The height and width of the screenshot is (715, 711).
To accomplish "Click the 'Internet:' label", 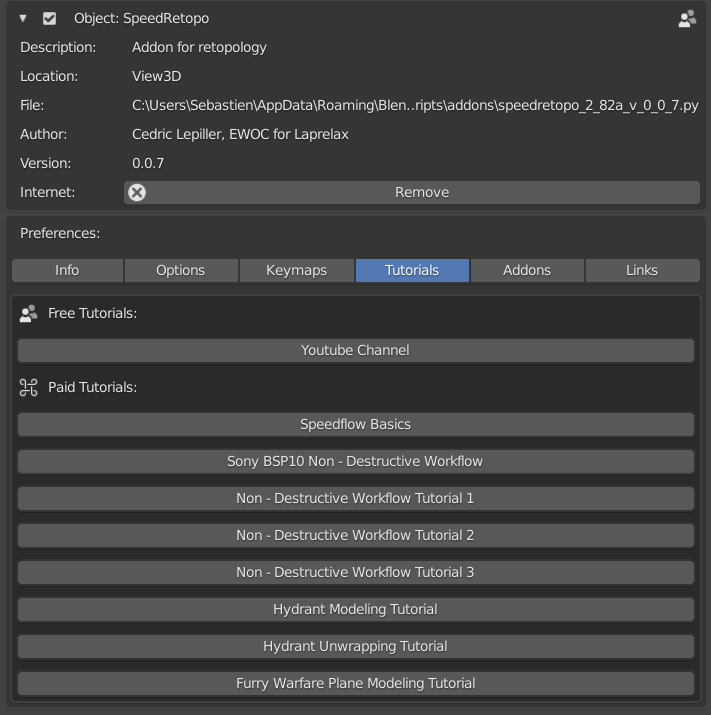I will tap(47, 192).
